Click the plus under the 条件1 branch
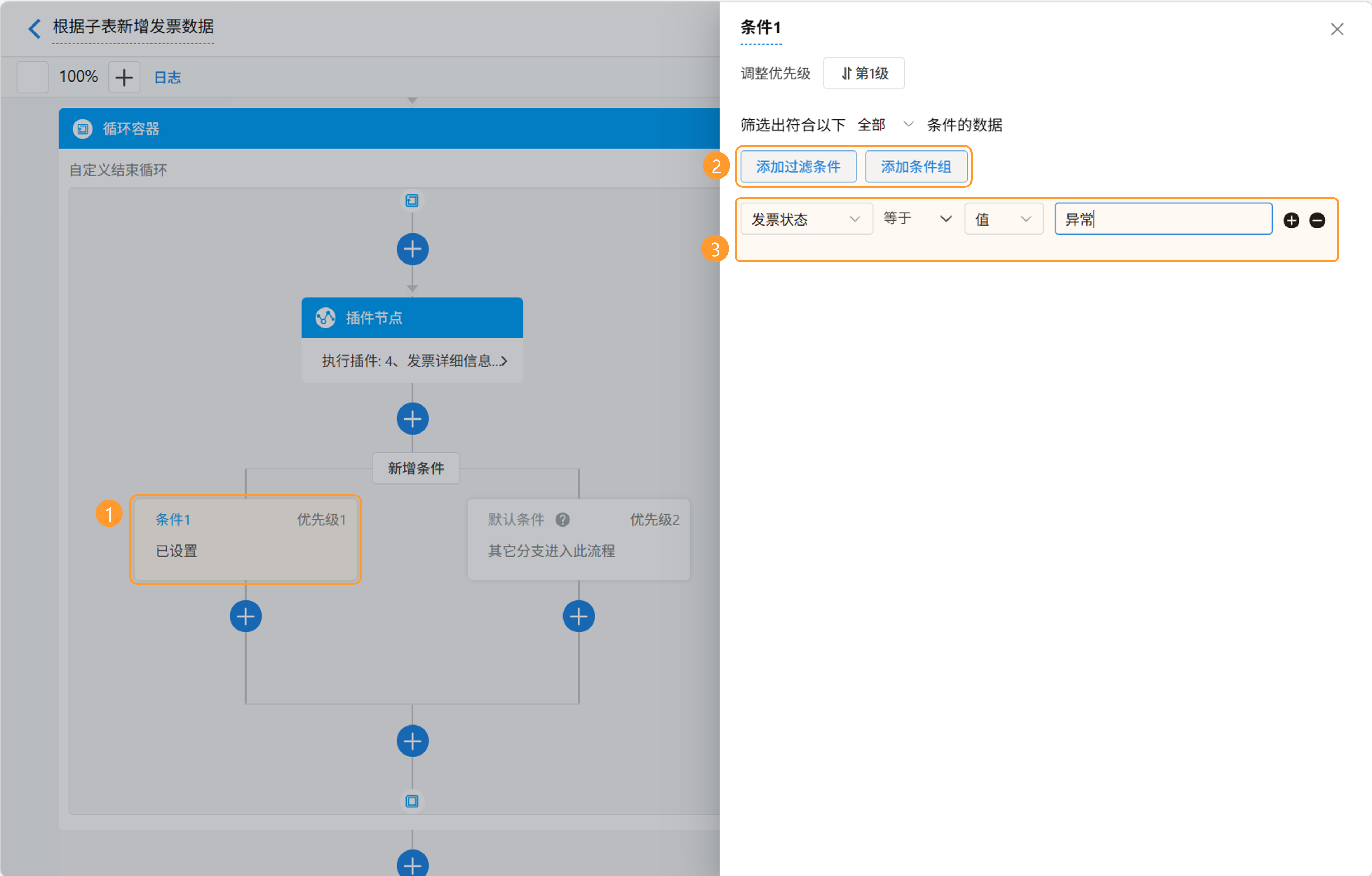1372x876 pixels. pos(246,616)
